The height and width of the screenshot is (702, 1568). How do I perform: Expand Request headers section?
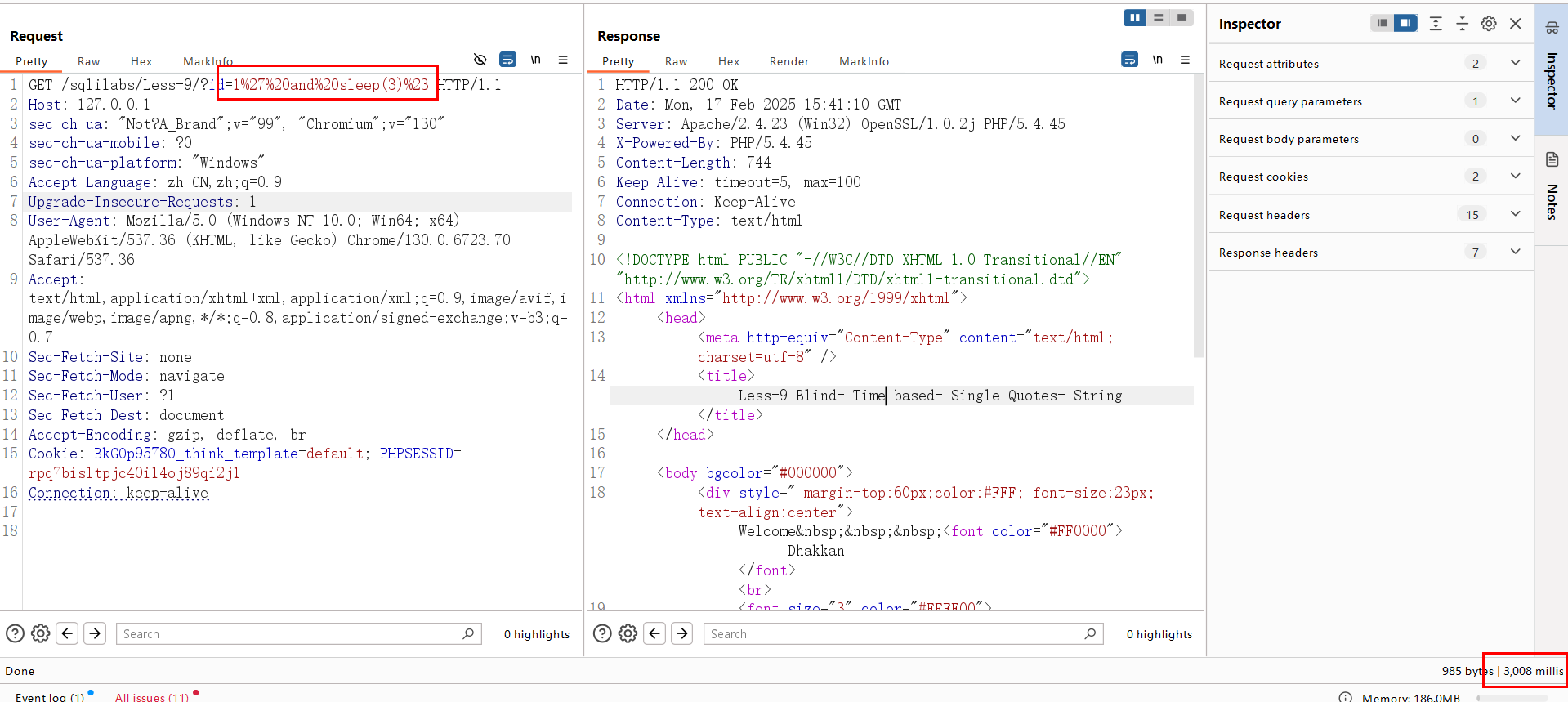(1371, 214)
